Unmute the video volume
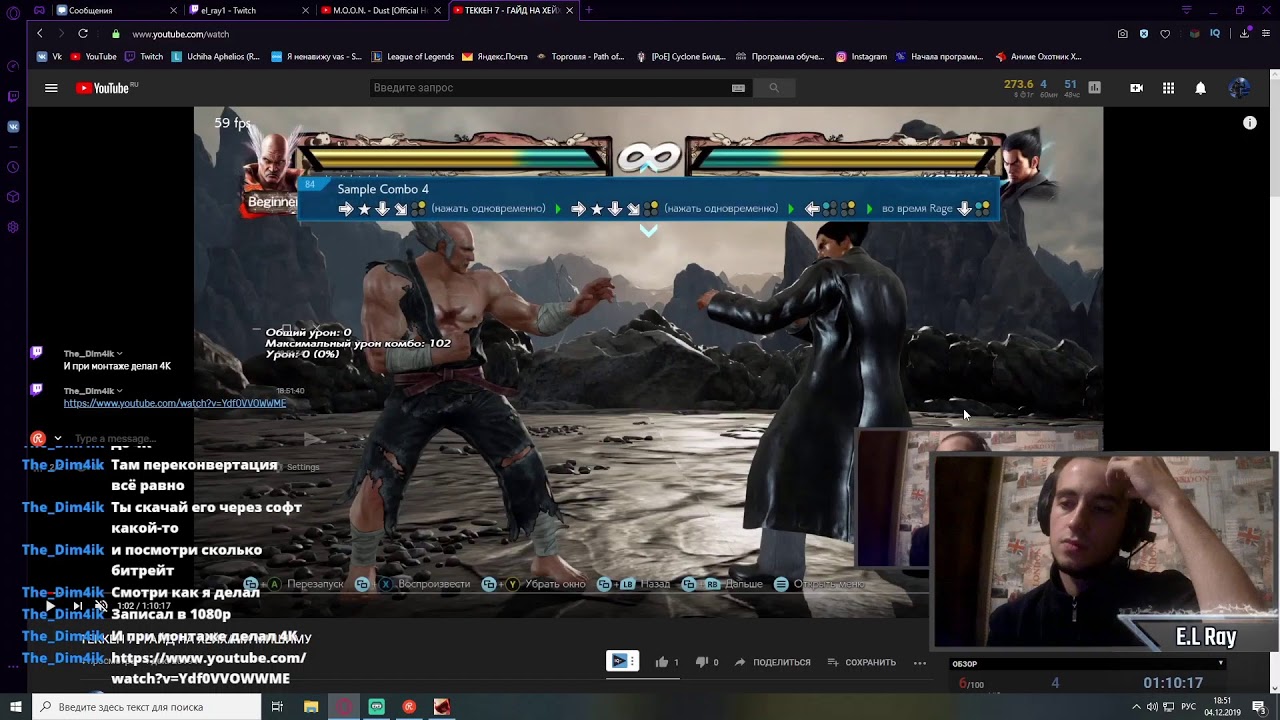Viewport: 1280px width, 720px height. tap(101, 606)
